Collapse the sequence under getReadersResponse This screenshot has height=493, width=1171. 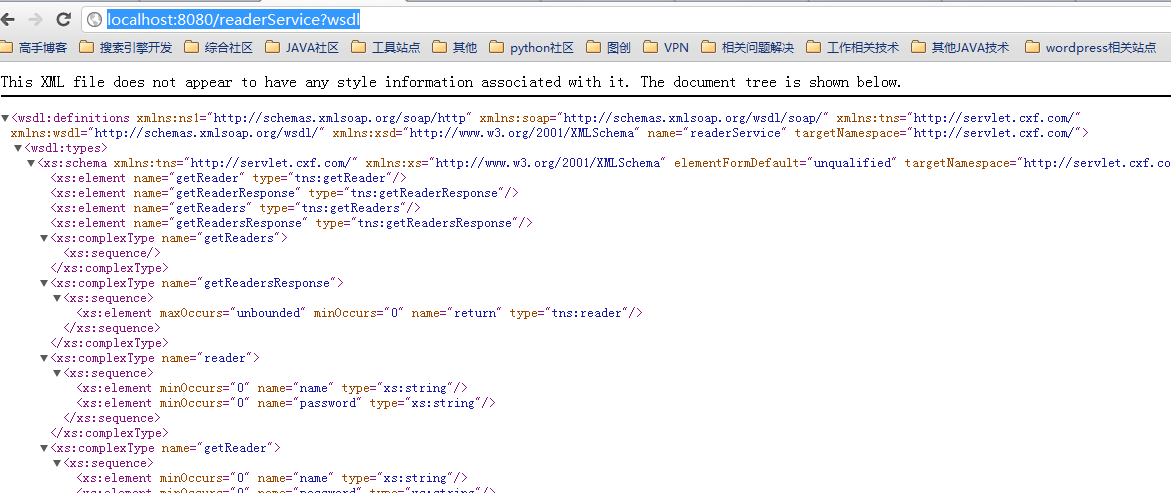click(x=57, y=298)
